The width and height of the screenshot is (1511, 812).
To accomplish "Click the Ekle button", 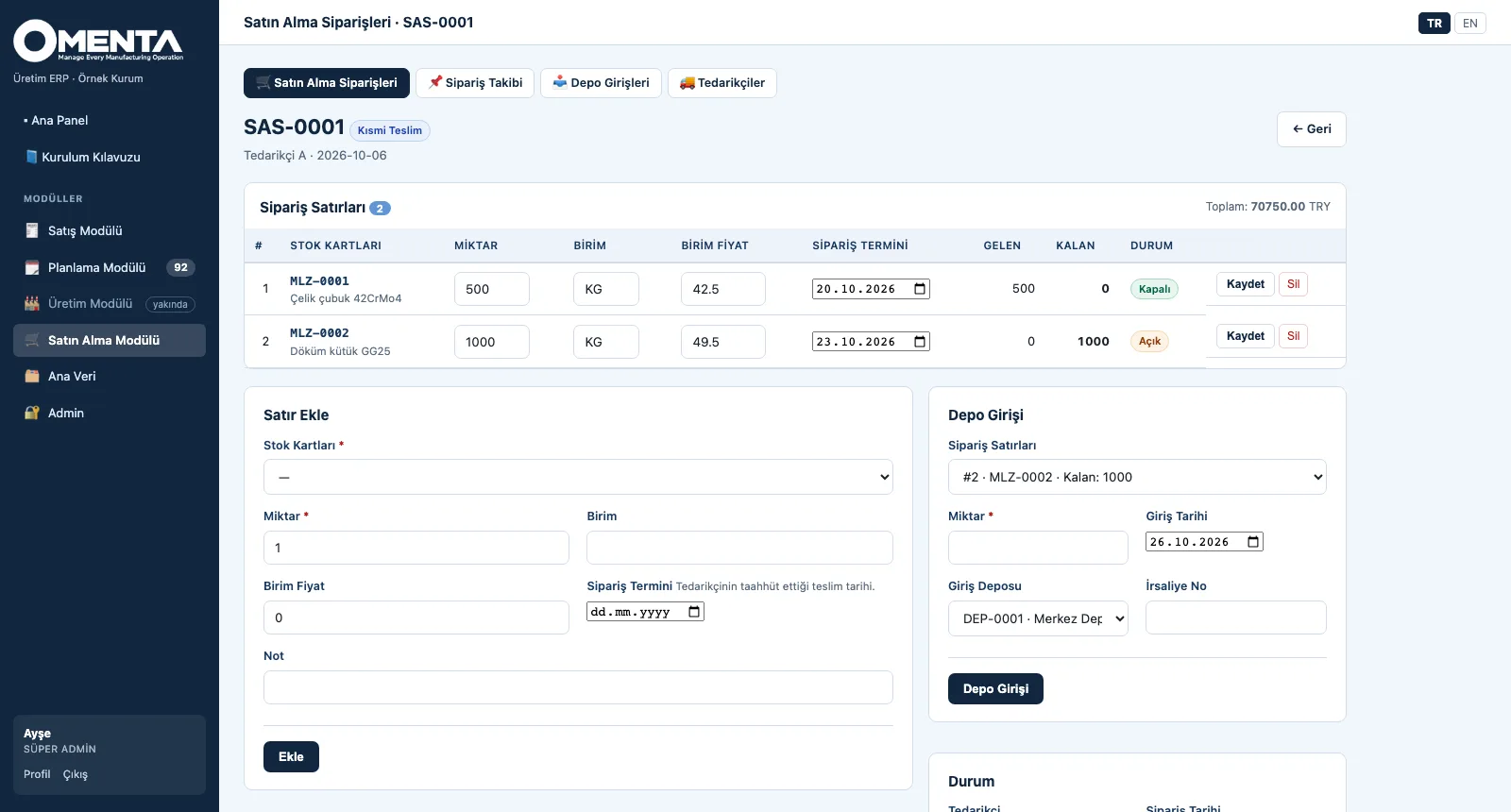I will tap(291, 757).
